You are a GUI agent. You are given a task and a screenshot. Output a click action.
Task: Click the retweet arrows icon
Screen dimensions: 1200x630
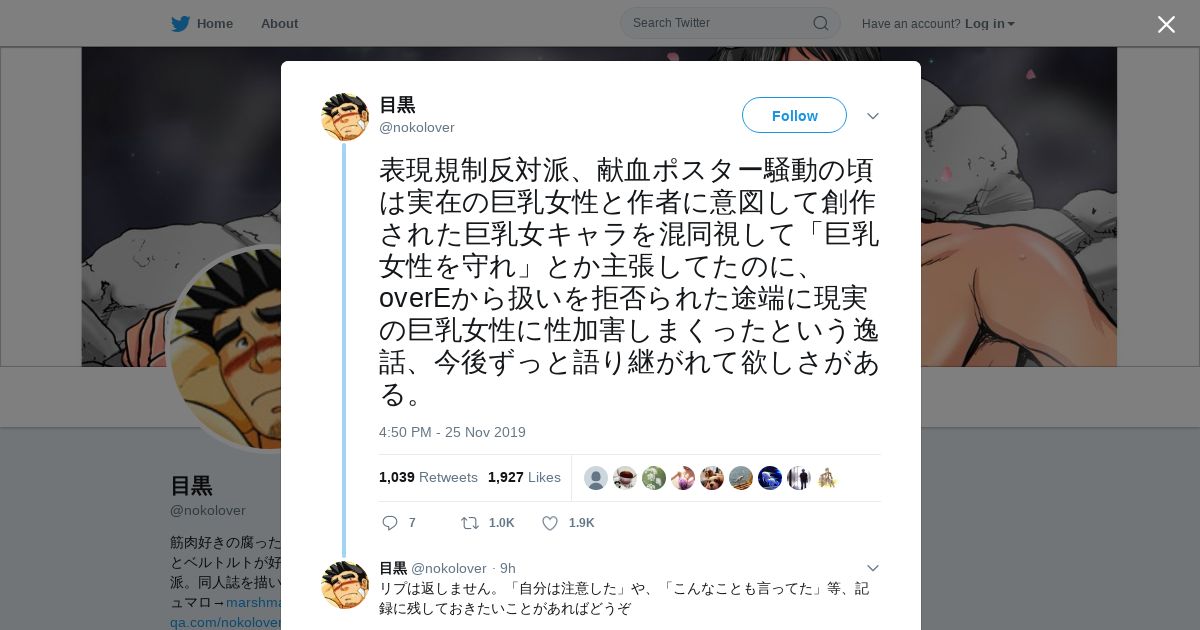coord(469,523)
